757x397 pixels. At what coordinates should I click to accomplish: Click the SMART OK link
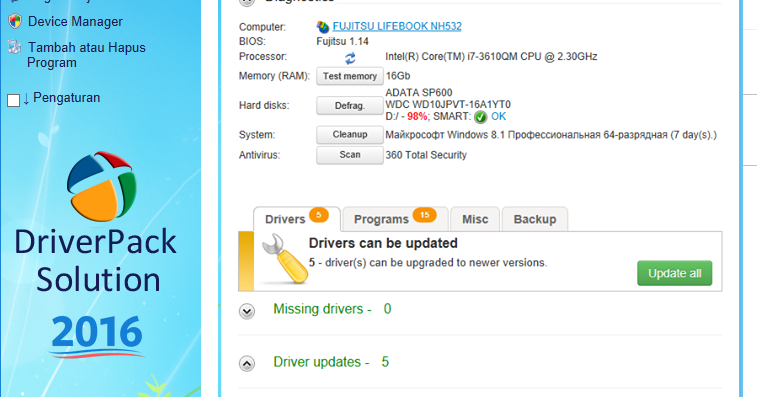[x=499, y=116]
